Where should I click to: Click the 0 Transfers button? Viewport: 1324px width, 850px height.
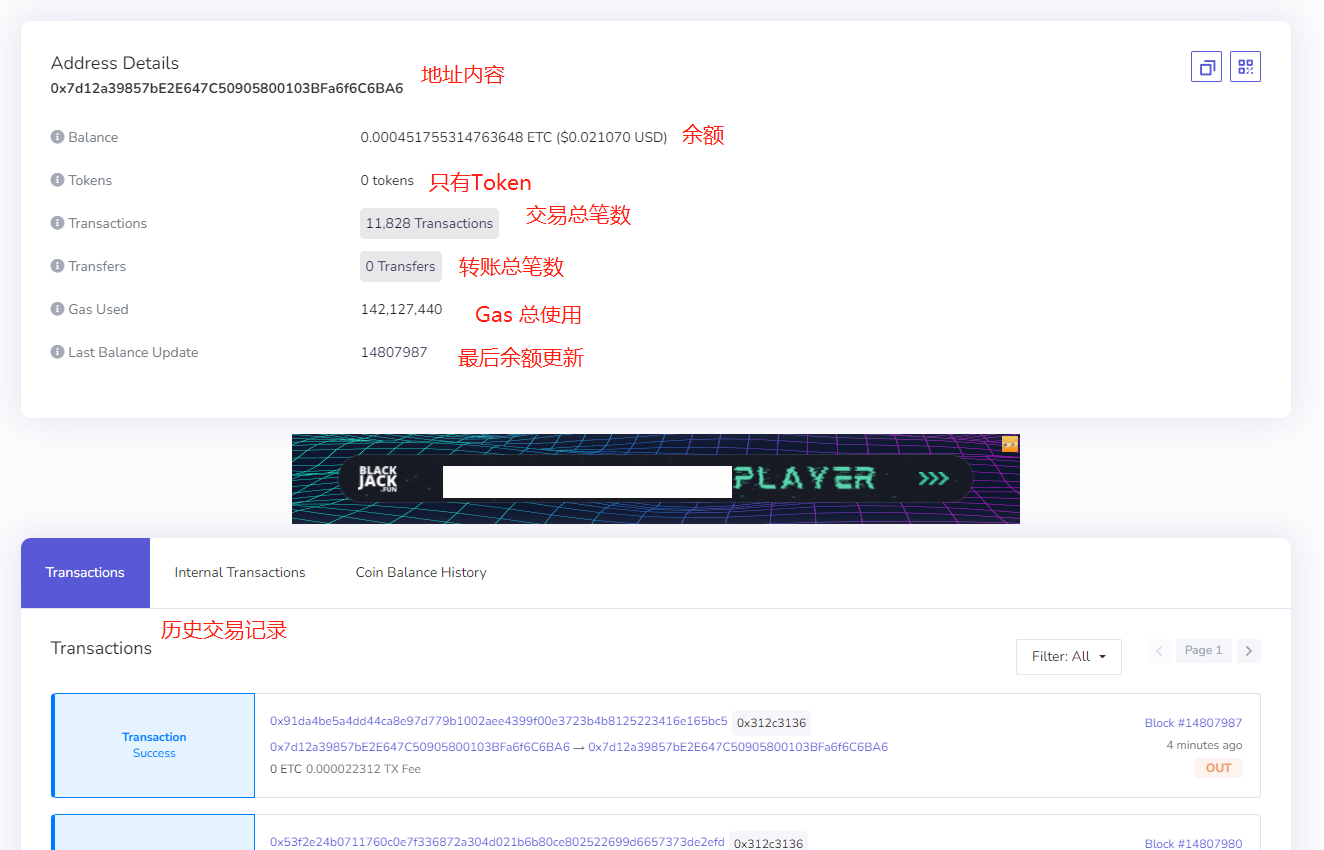[400, 266]
